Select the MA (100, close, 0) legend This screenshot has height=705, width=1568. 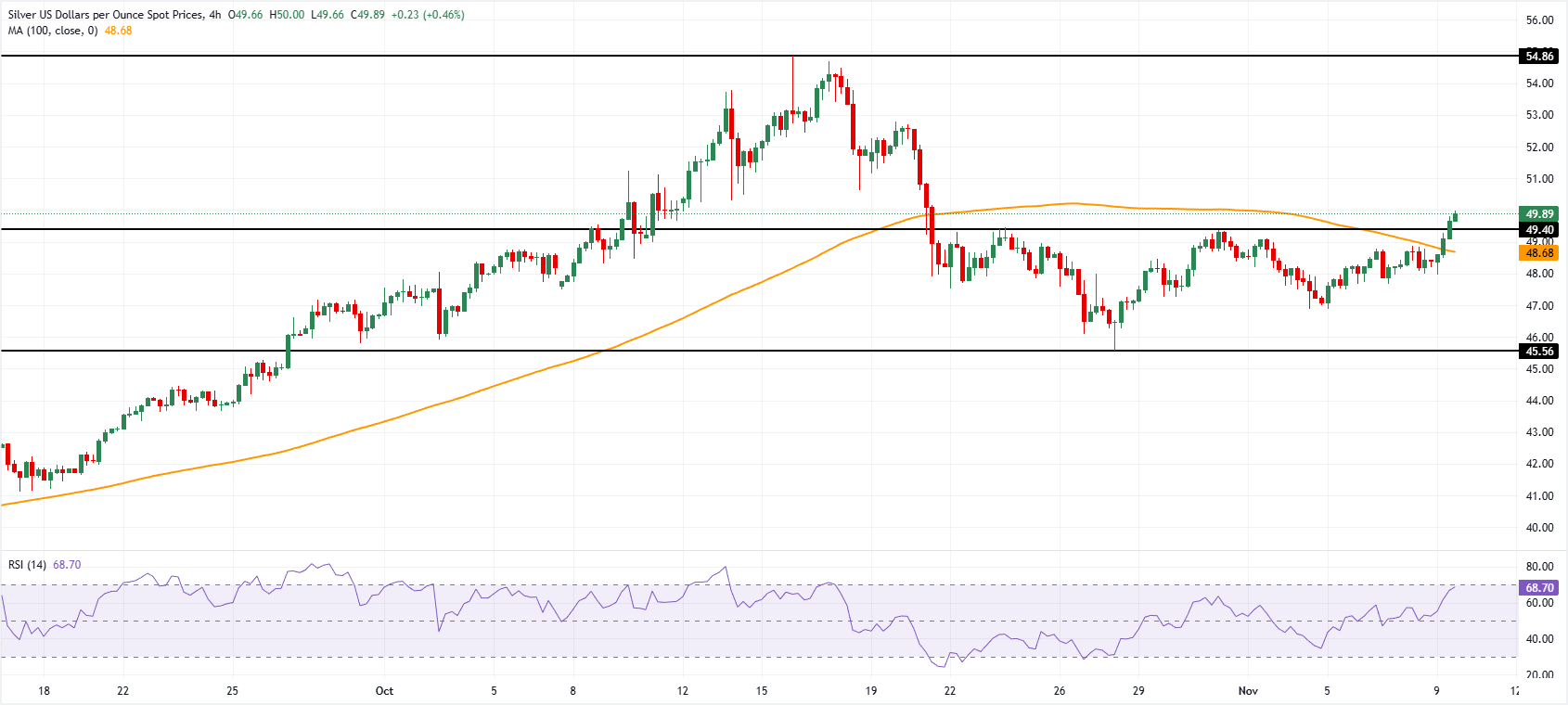pos(53,31)
